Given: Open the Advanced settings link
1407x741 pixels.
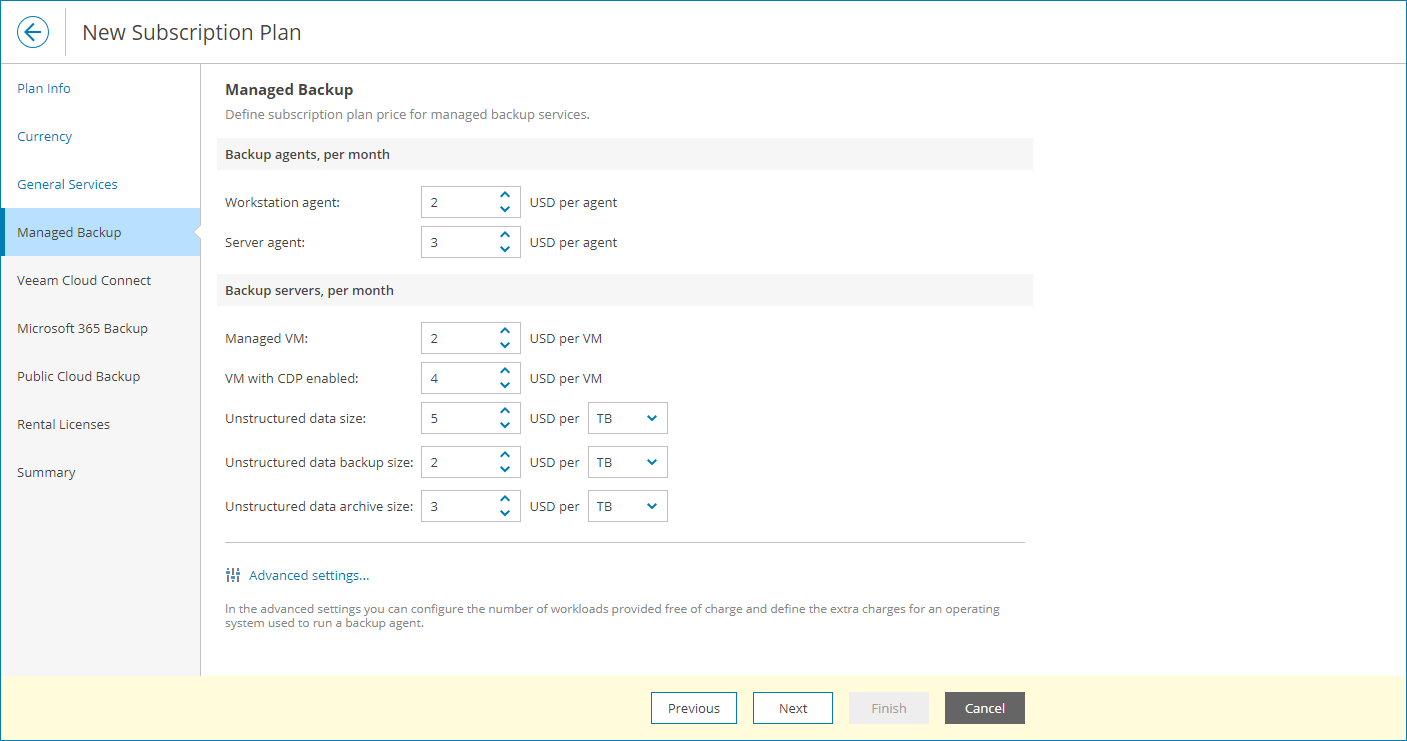Looking at the screenshot, I should 309,575.
